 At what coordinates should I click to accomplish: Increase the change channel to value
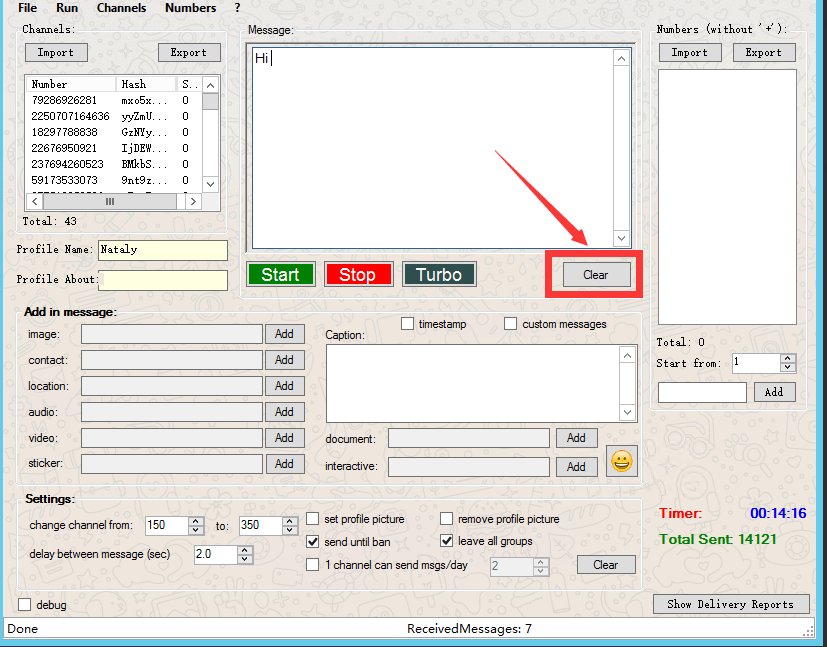(290, 521)
